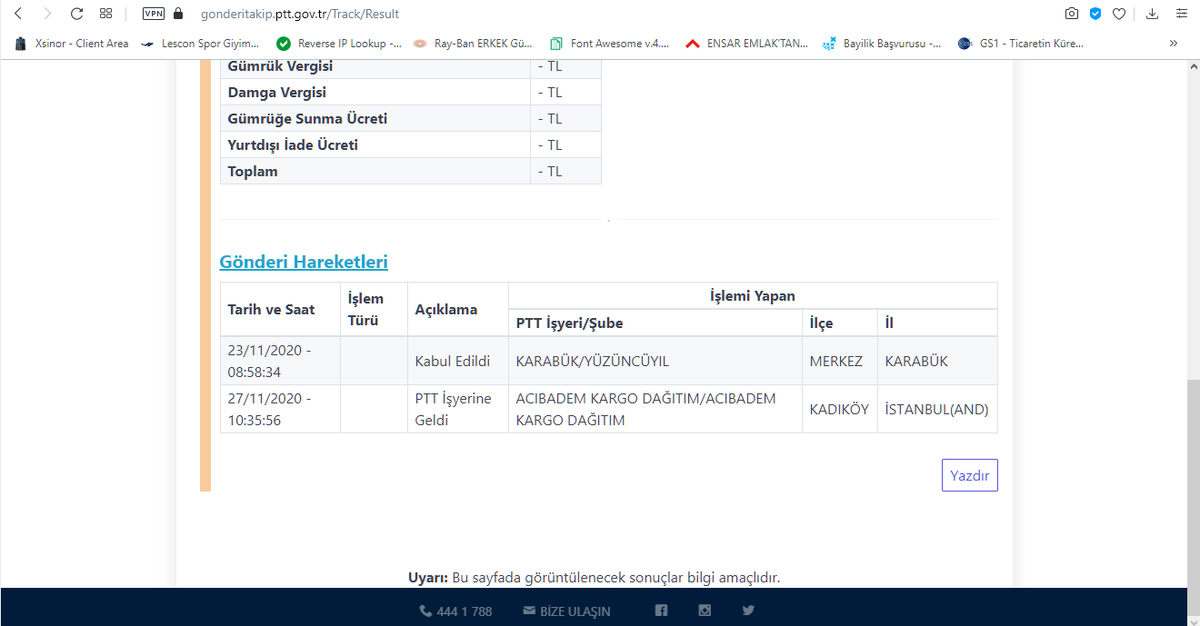Open the Ray-Ban ERKEK Gü... bookmark

[473, 44]
